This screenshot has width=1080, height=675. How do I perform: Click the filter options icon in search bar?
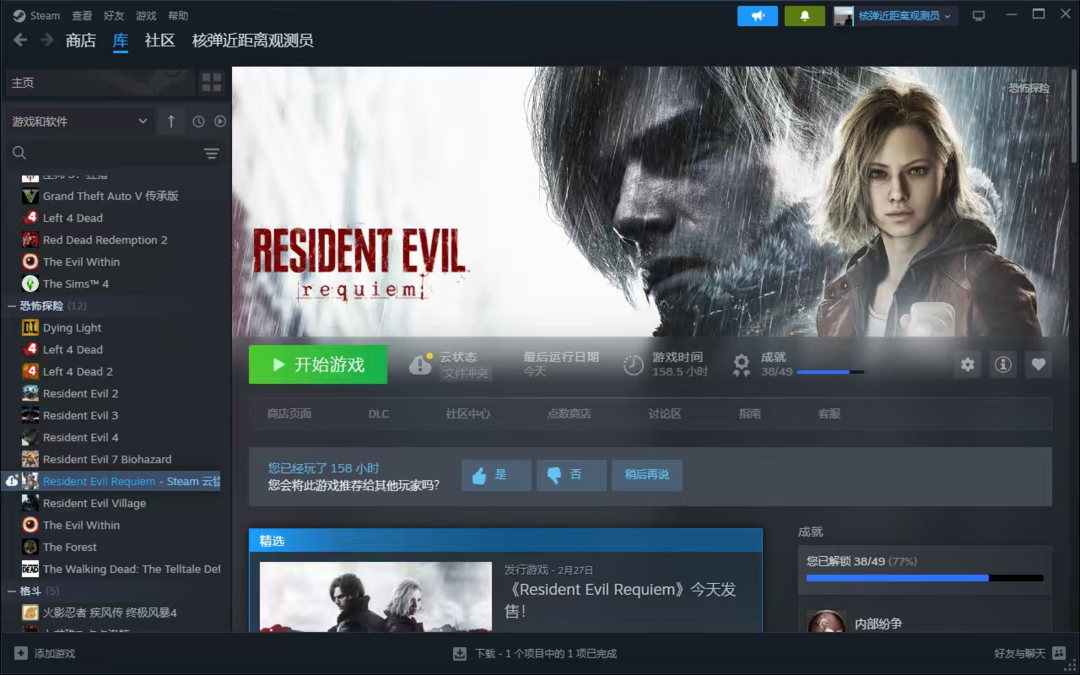pos(211,153)
